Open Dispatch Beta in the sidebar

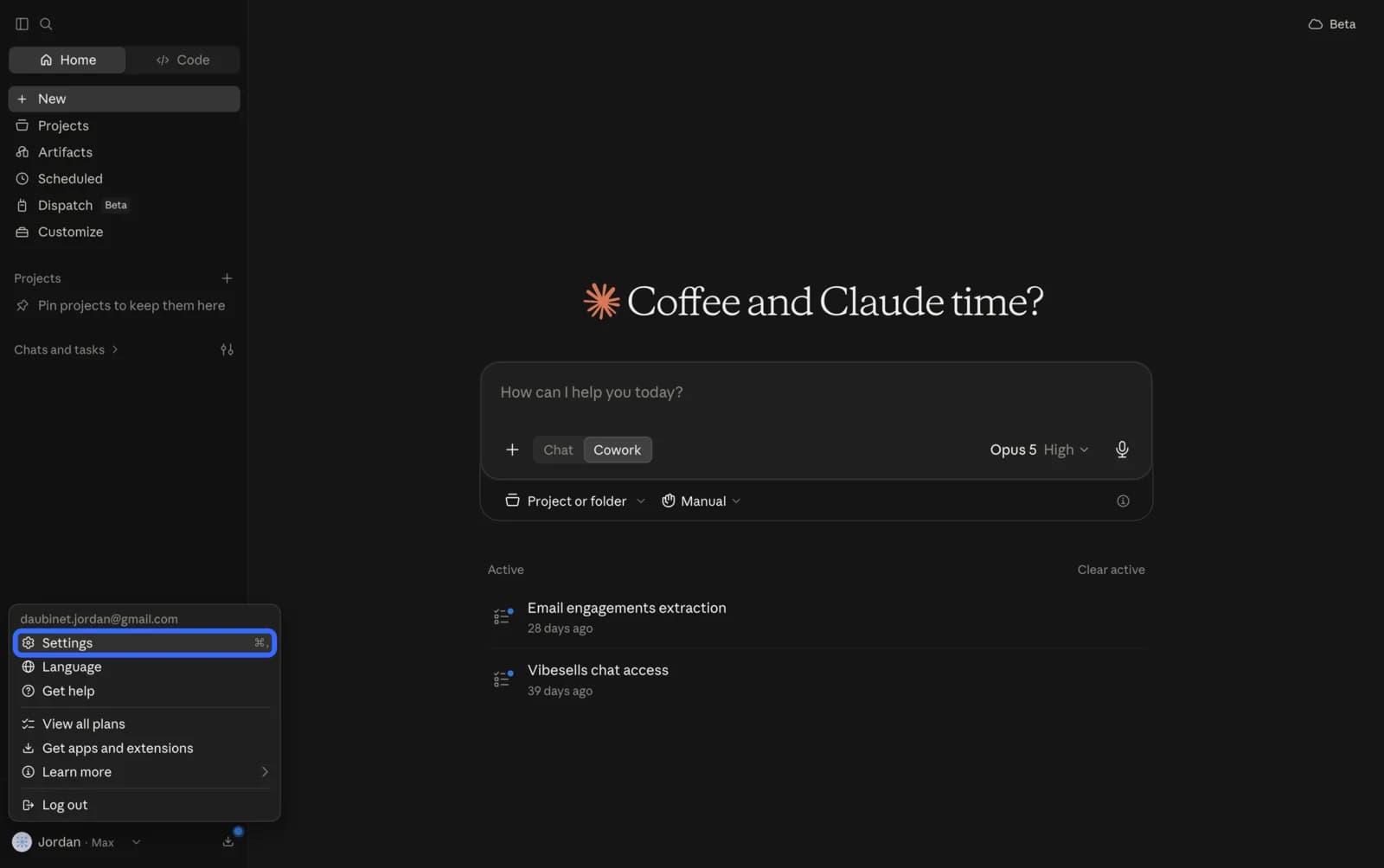coord(125,206)
